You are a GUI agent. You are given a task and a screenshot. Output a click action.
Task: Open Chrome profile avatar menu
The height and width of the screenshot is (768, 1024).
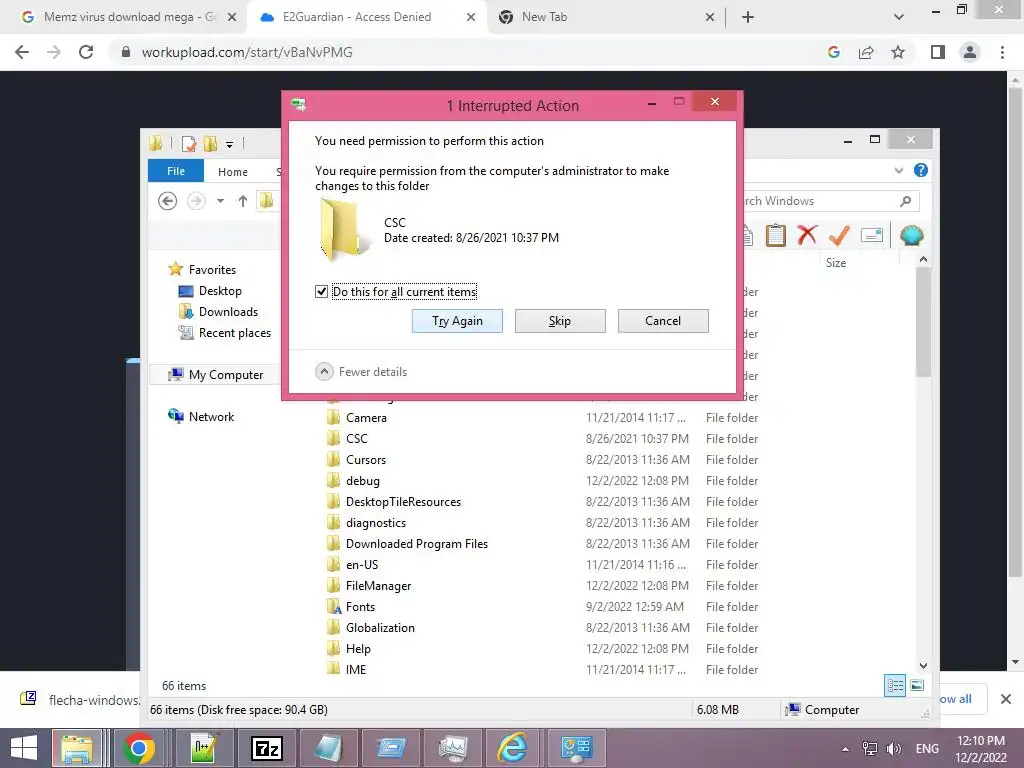[970, 52]
